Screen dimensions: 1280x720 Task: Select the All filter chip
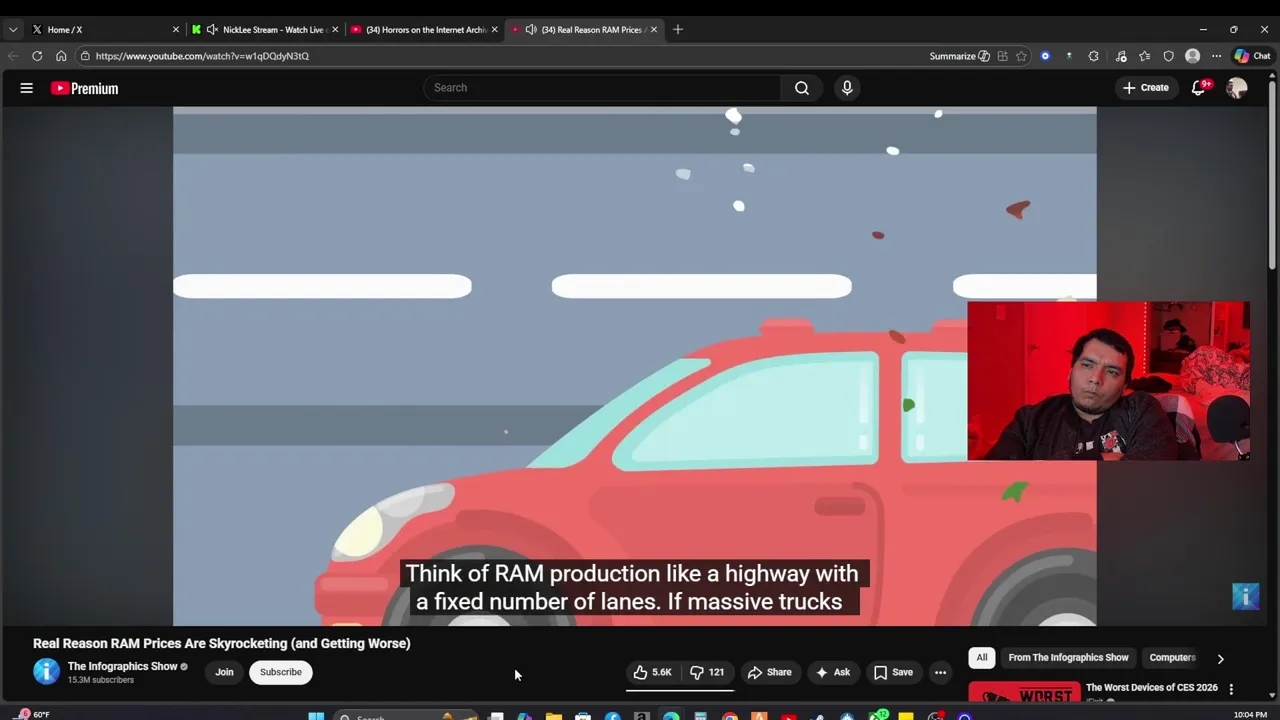(x=982, y=658)
